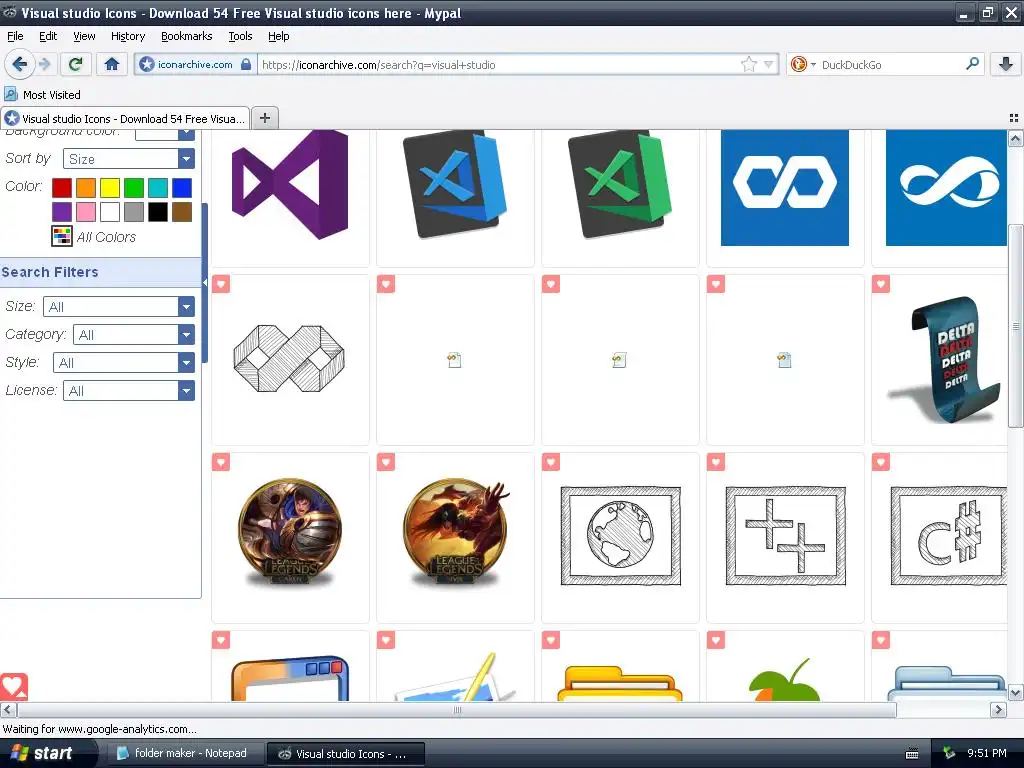Viewport: 1024px width, 768px height.
Task: Favorite the globe frame icon via heart
Action: (x=551, y=462)
